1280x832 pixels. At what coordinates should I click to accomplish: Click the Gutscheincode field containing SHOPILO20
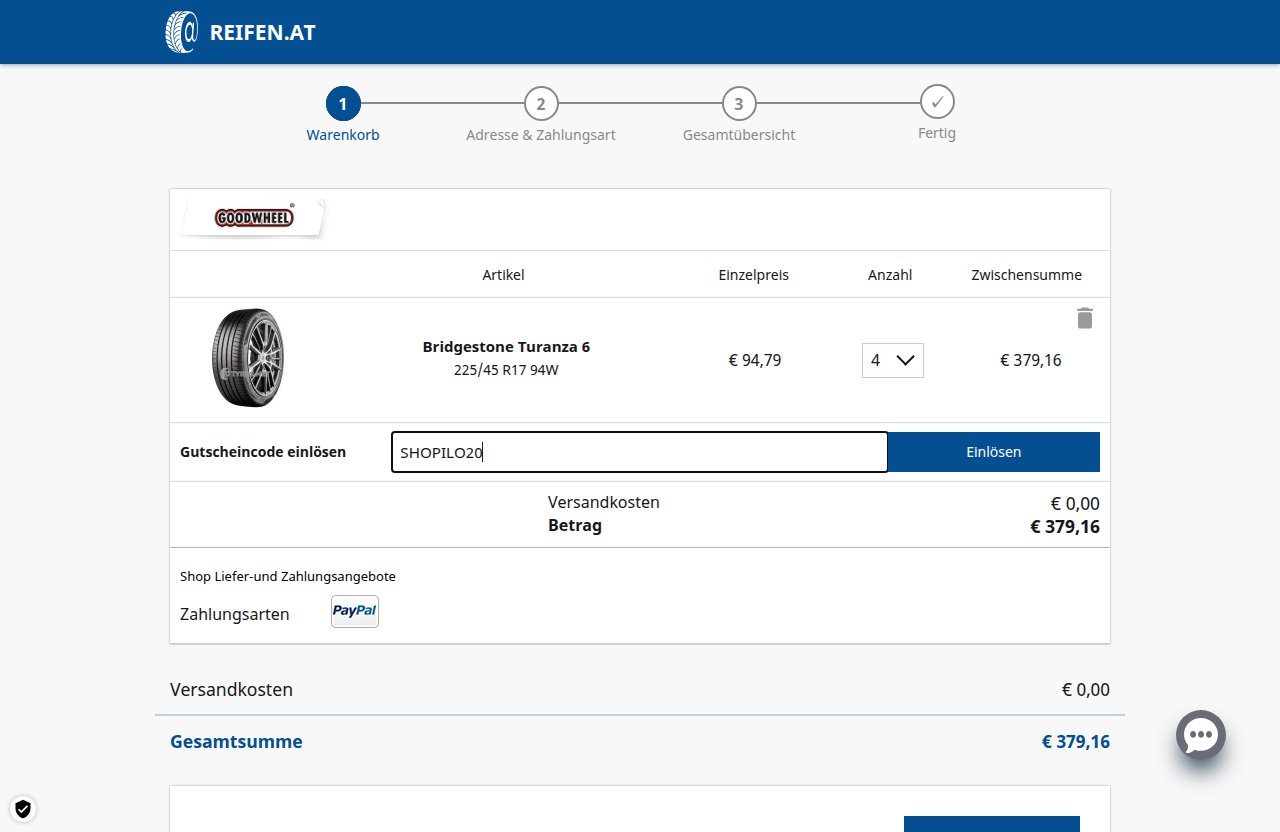pos(639,452)
